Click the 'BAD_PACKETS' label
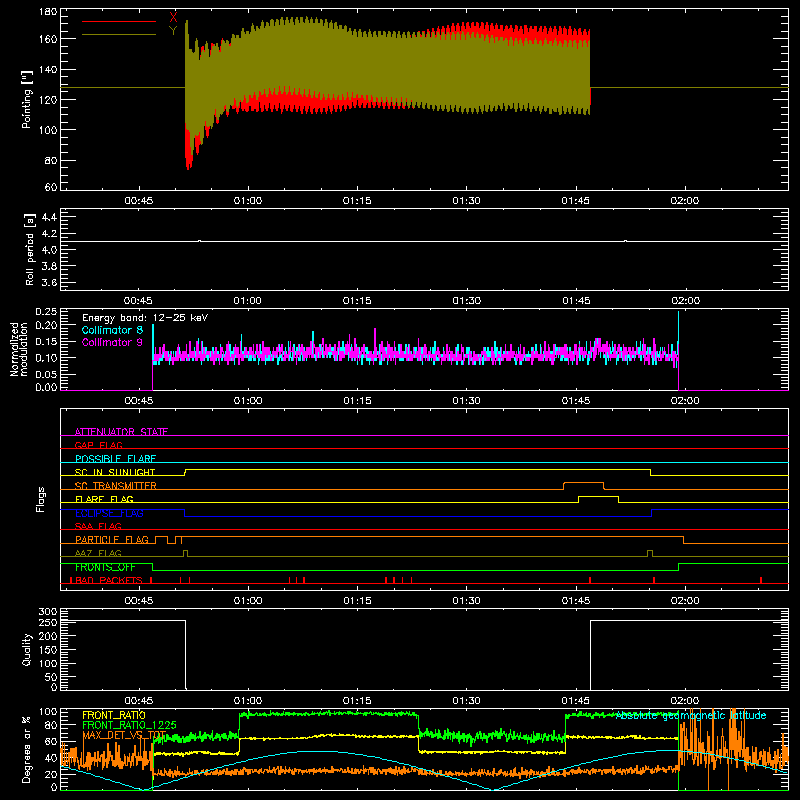Viewport: 800px width, 800px height. pos(109,580)
